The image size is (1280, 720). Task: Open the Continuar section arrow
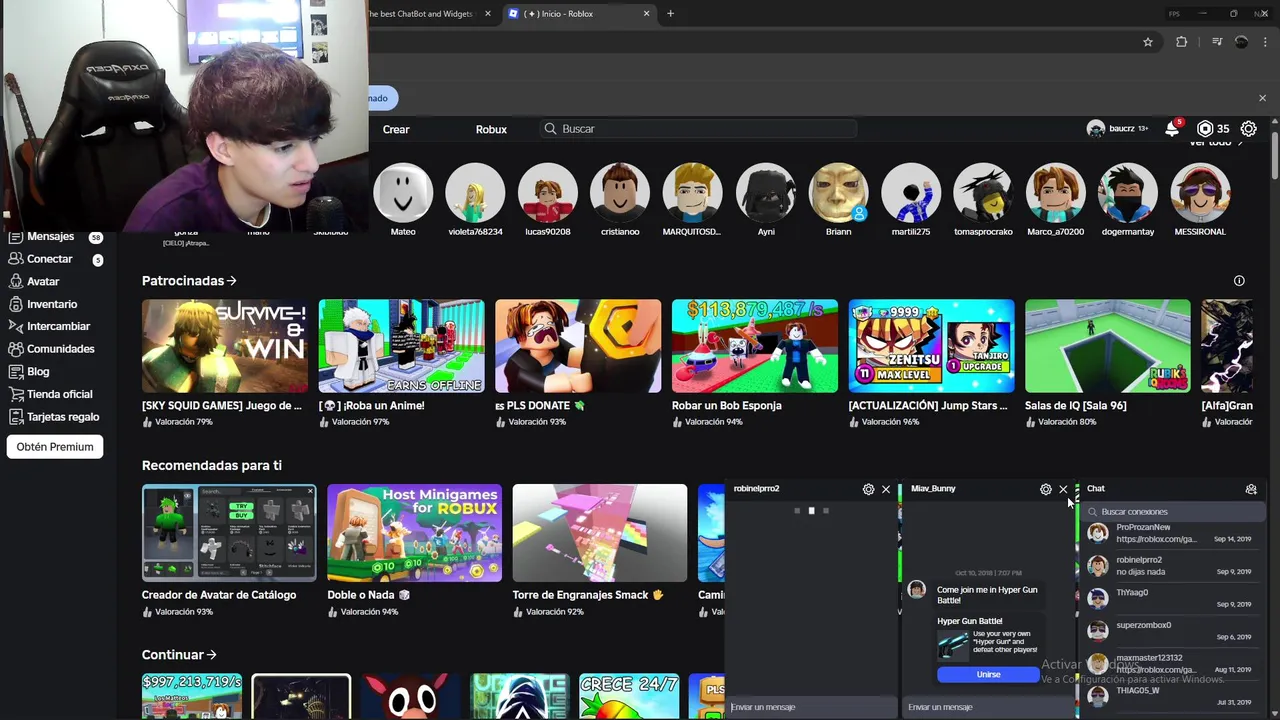click(211, 655)
